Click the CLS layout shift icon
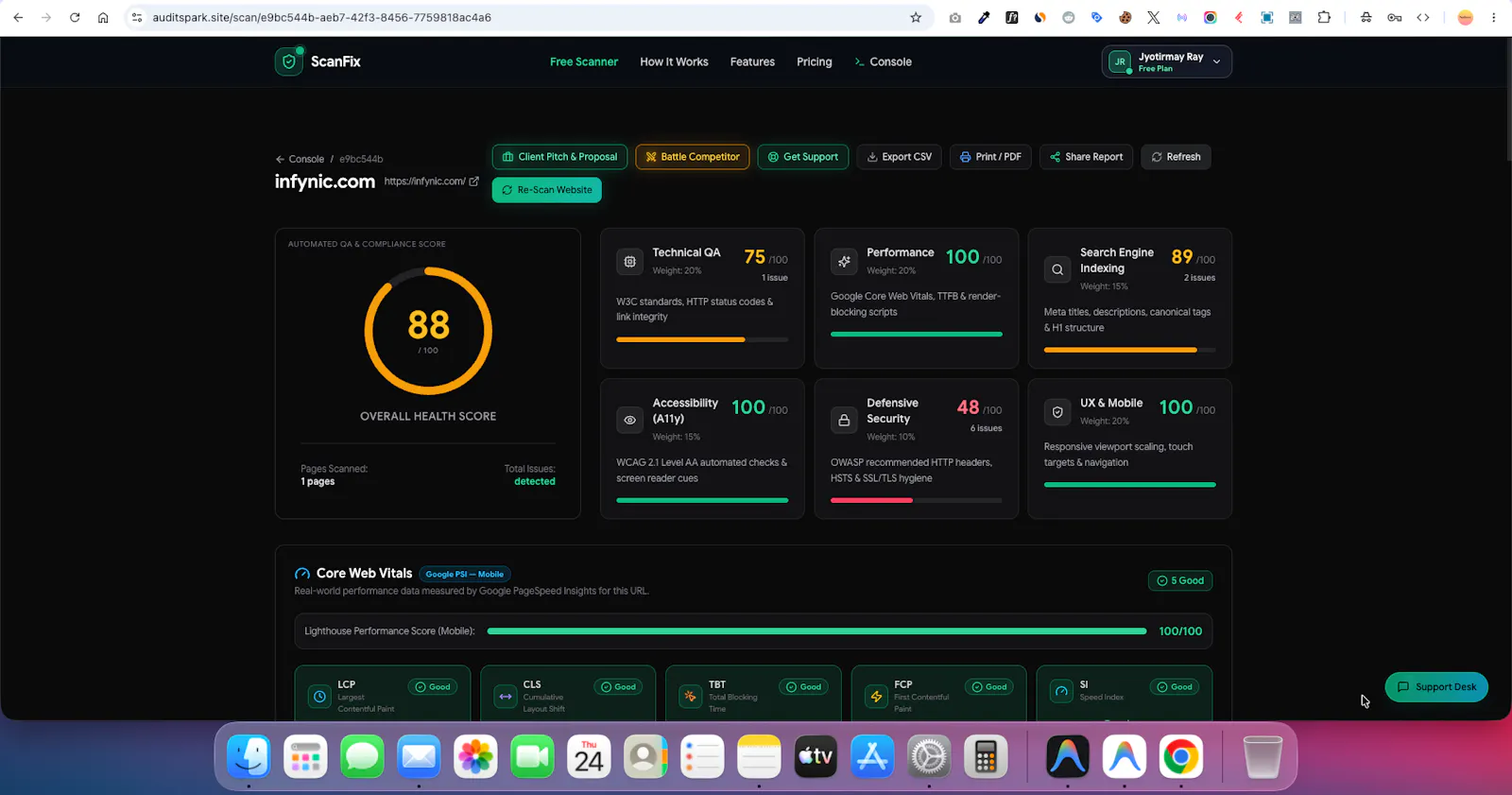 tap(506, 697)
